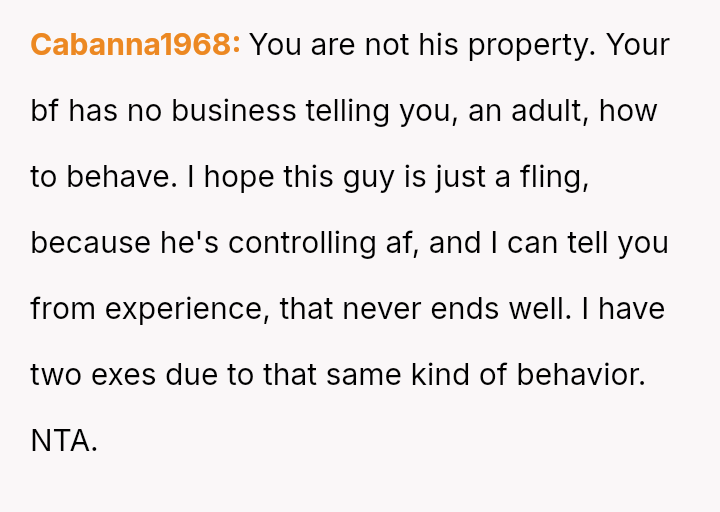Click the "NTA." verdict text

pos(64,442)
